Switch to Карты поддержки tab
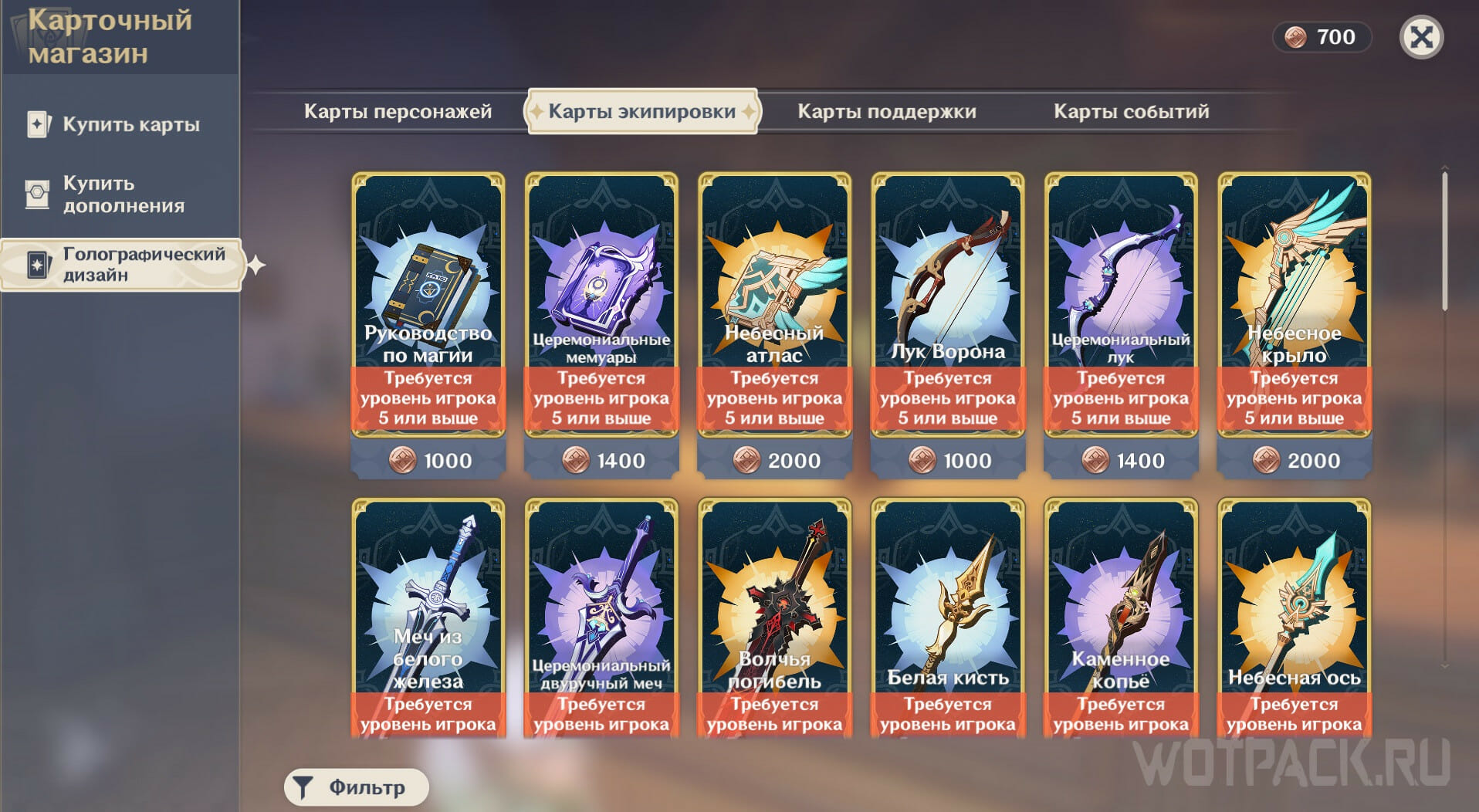This screenshot has height=812, width=1479. (x=887, y=111)
